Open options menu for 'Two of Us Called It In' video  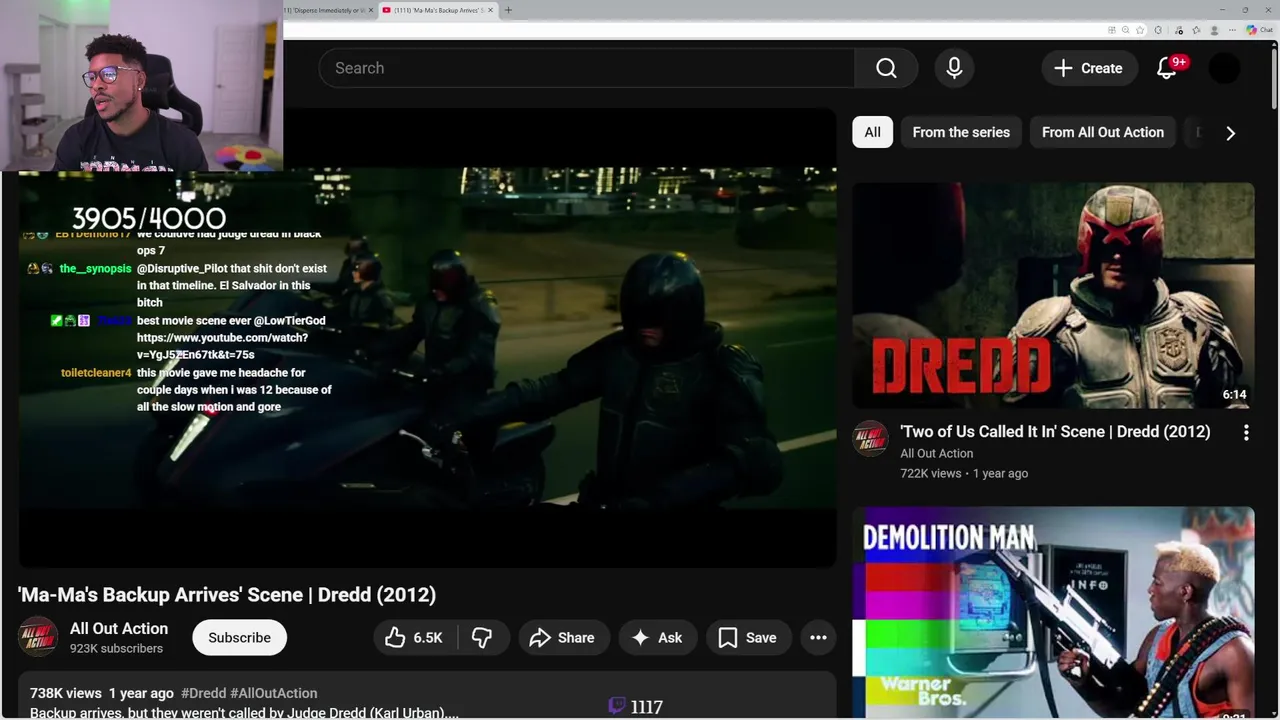[1246, 433]
